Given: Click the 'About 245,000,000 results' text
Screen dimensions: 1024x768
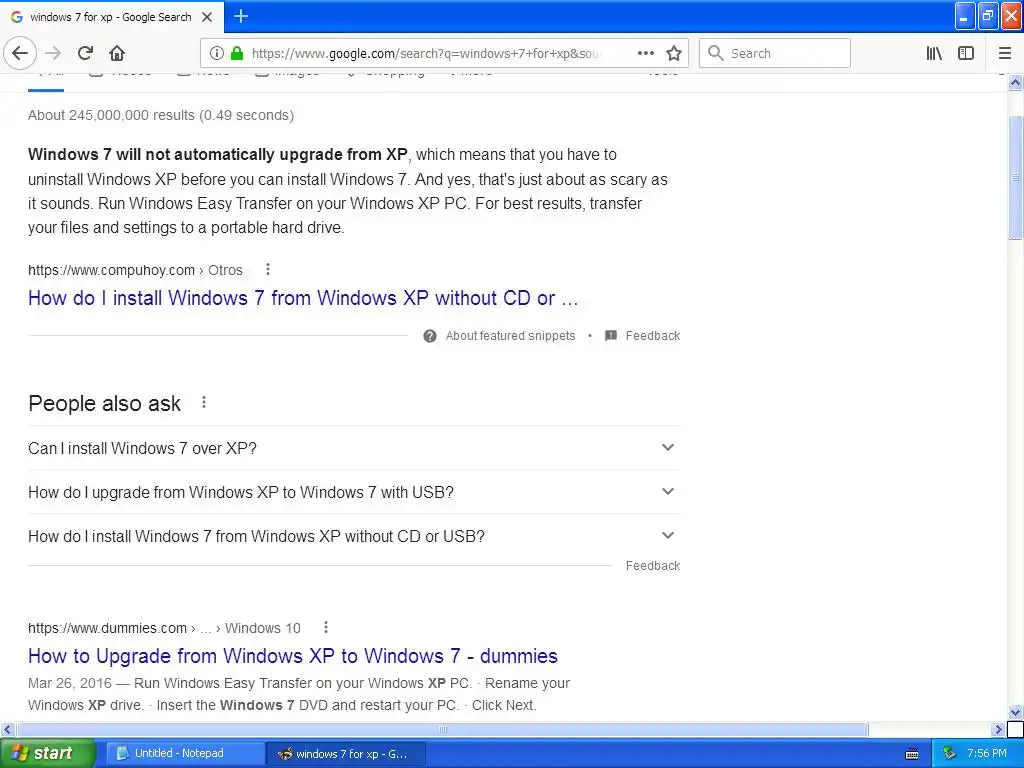Looking at the screenshot, I should [161, 115].
